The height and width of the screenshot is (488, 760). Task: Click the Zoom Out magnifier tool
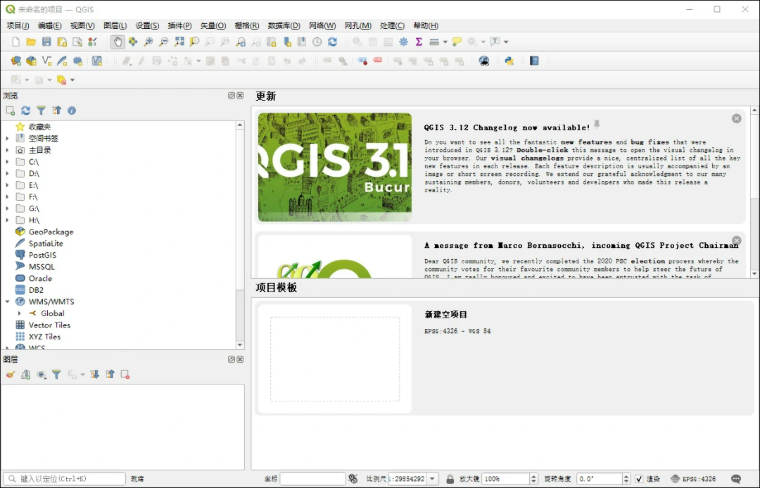[164, 42]
